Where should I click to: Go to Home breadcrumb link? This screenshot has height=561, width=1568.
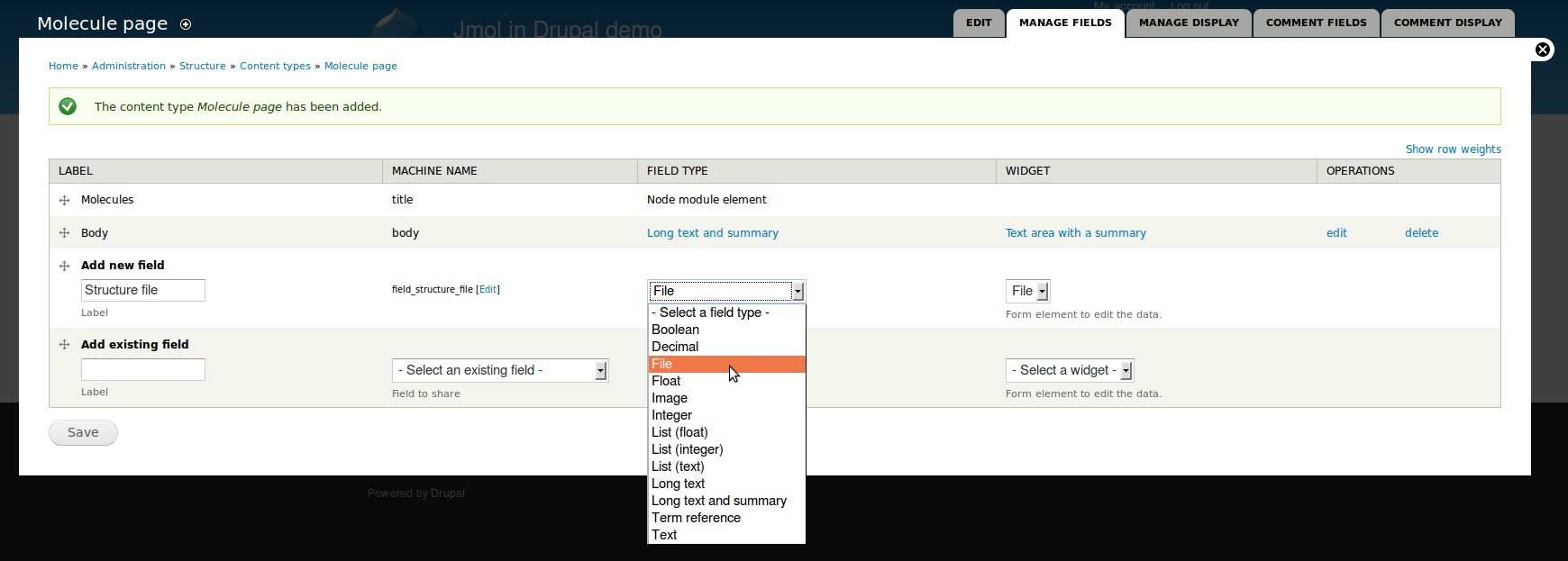click(63, 66)
